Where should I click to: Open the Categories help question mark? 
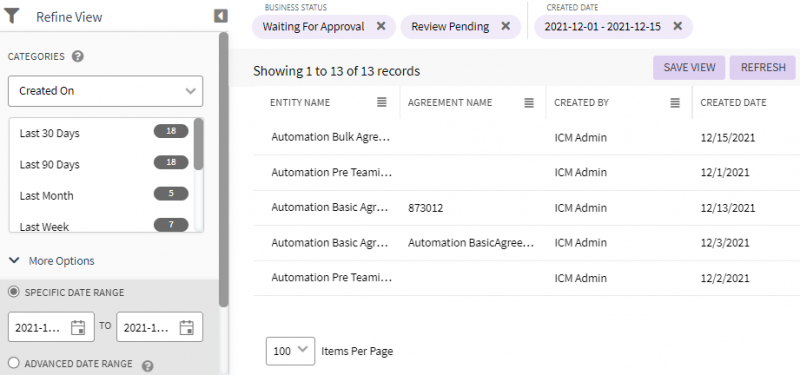[78, 56]
